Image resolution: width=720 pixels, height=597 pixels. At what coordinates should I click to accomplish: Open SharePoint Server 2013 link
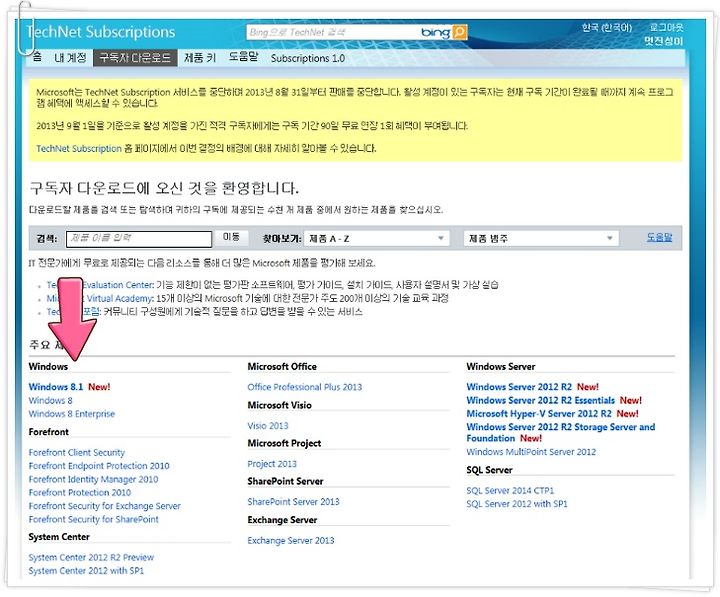[293, 502]
